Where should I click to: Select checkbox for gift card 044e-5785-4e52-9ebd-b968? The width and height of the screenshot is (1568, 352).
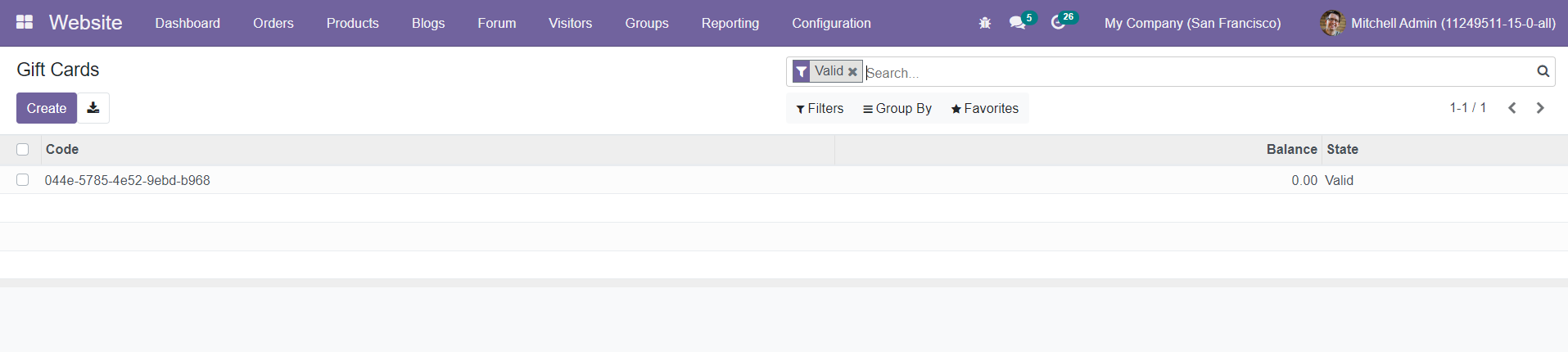point(22,180)
